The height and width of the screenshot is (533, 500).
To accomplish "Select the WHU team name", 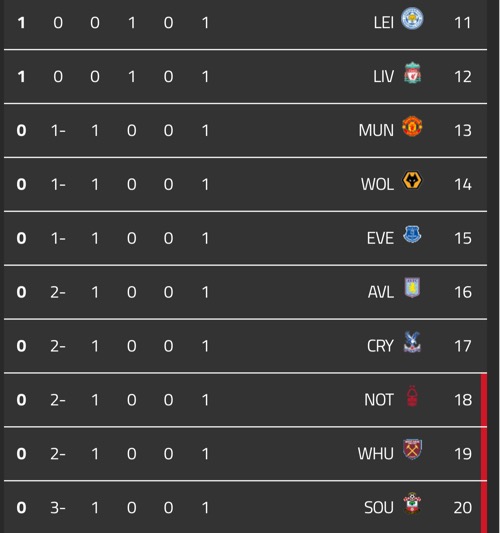I will point(375,454).
